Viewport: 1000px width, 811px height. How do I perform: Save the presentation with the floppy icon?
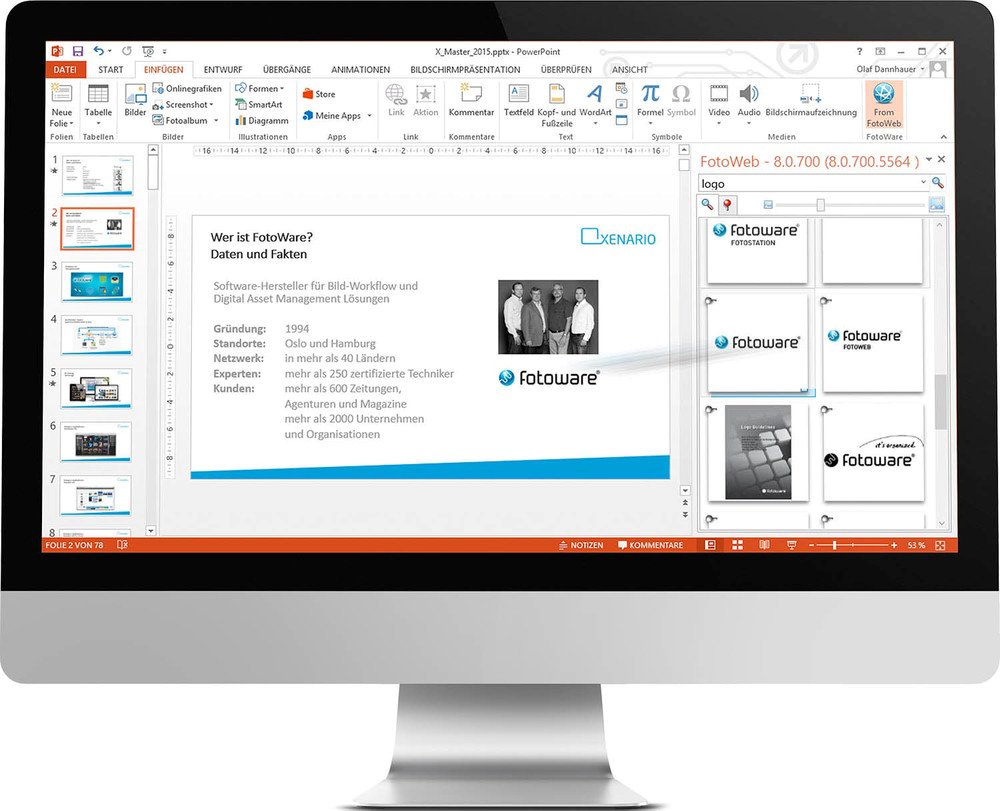pos(78,51)
